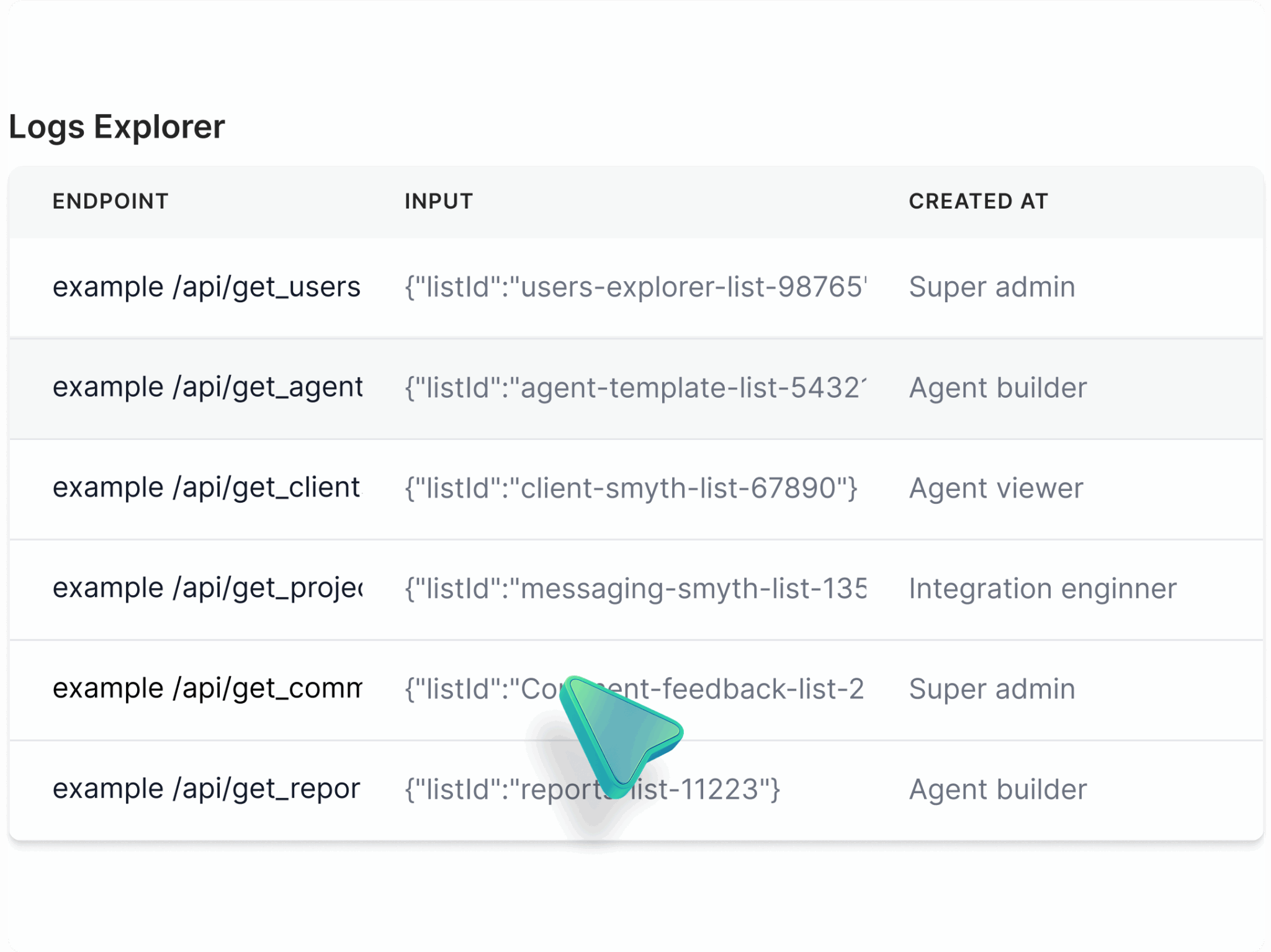Click the CREATED AT column header

pyautogui.click(x=978, y=202)
